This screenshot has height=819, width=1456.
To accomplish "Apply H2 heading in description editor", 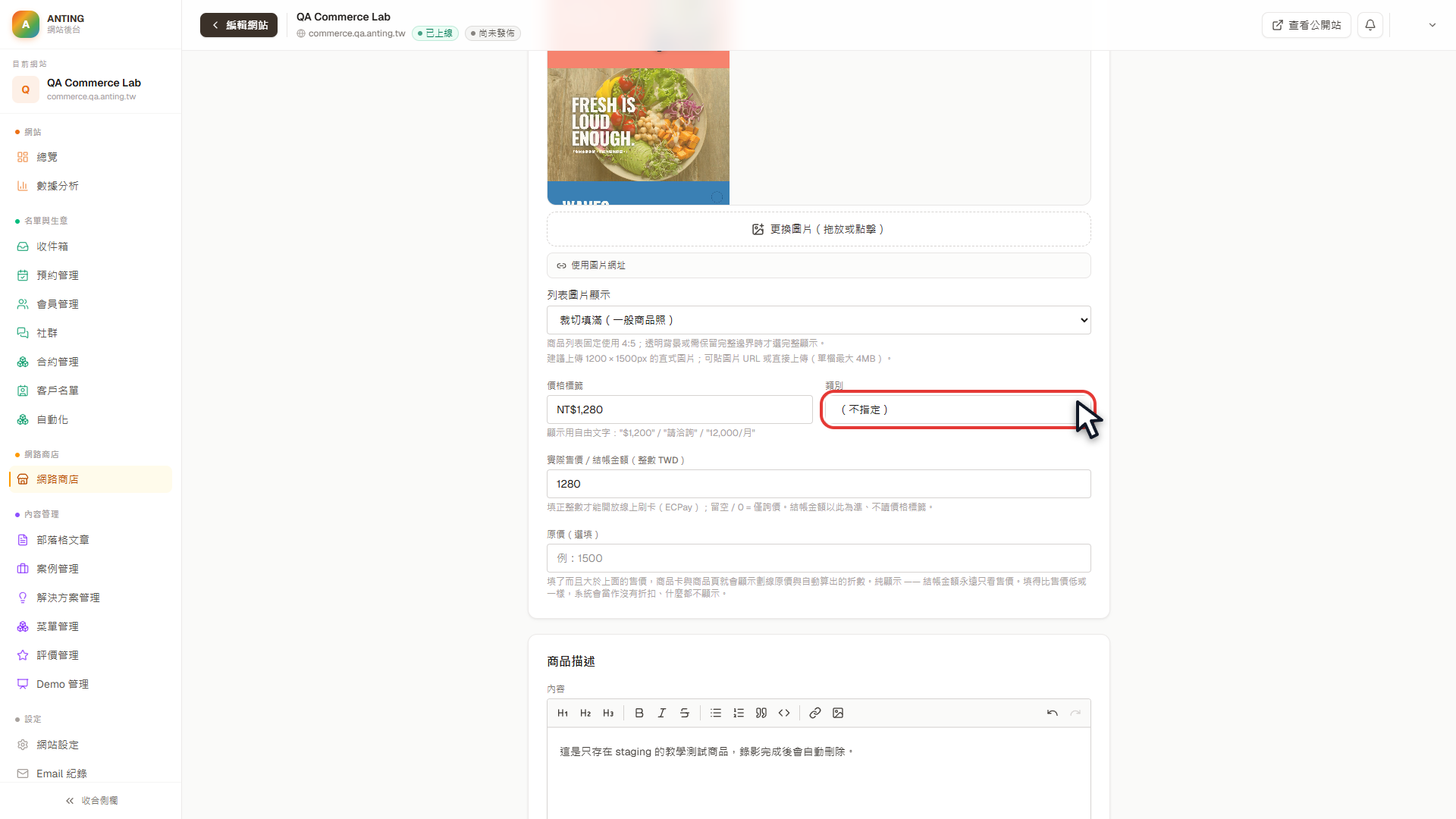I will point(585,713).
